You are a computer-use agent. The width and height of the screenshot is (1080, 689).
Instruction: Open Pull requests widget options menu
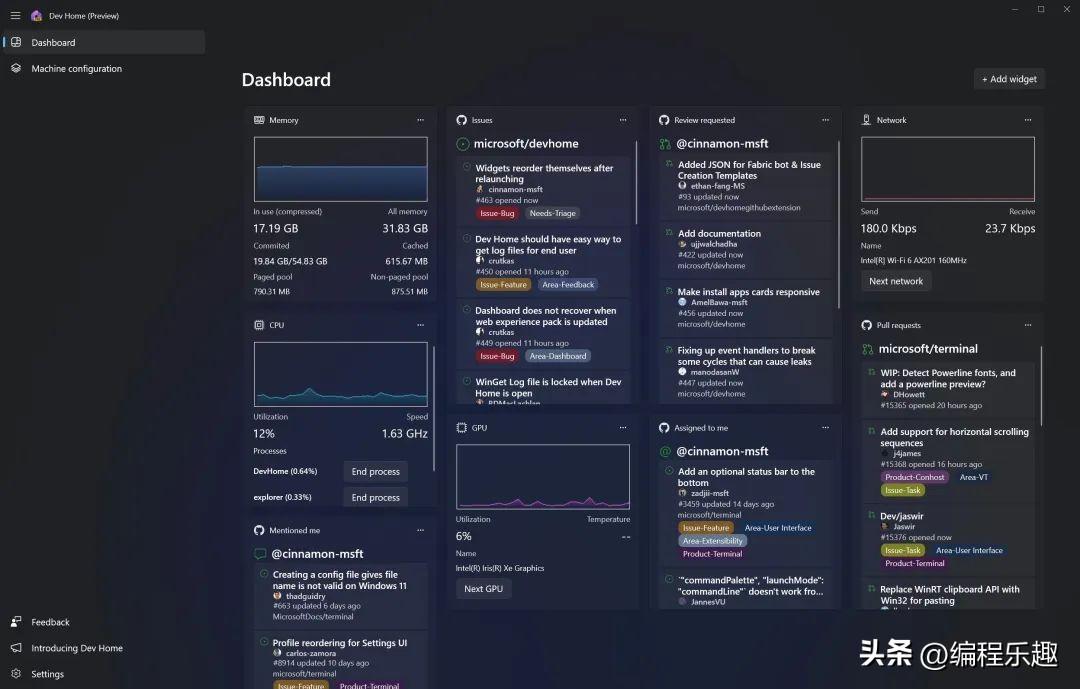[x=1028, y=325]
